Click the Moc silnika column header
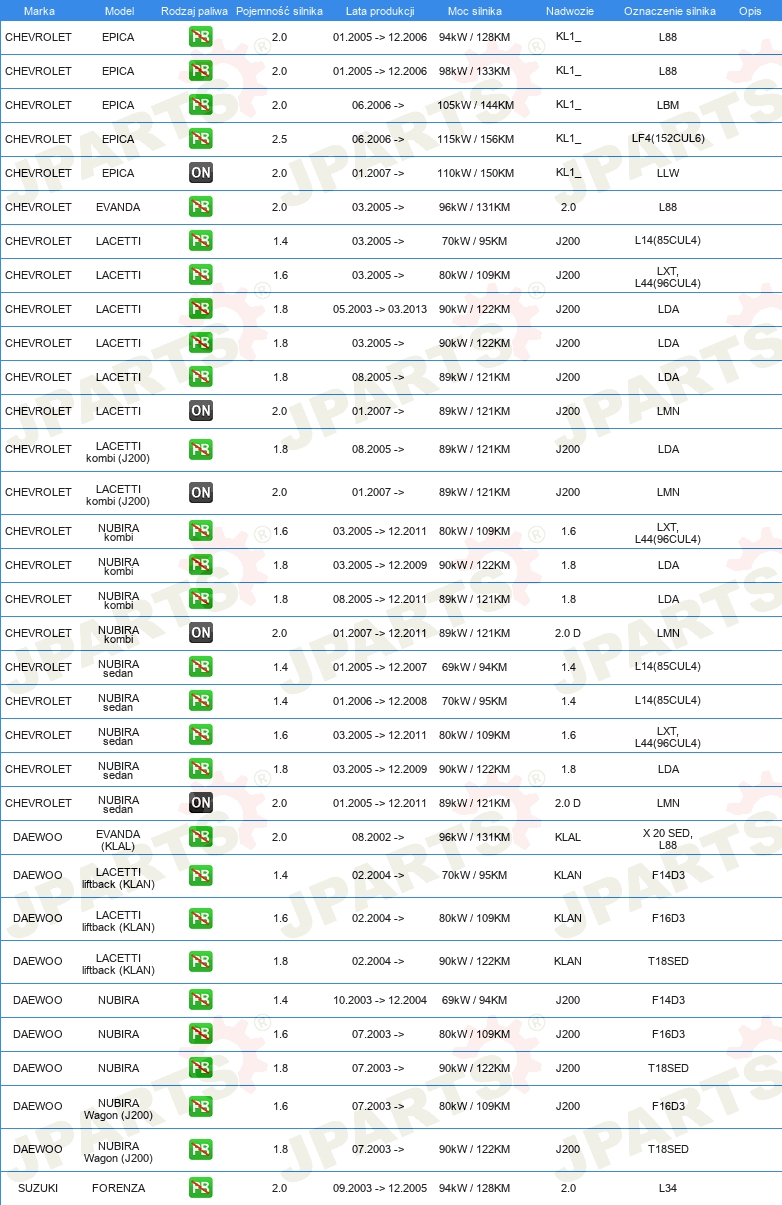The height and width of the screenshot is (1205, 782). point(475,10)
